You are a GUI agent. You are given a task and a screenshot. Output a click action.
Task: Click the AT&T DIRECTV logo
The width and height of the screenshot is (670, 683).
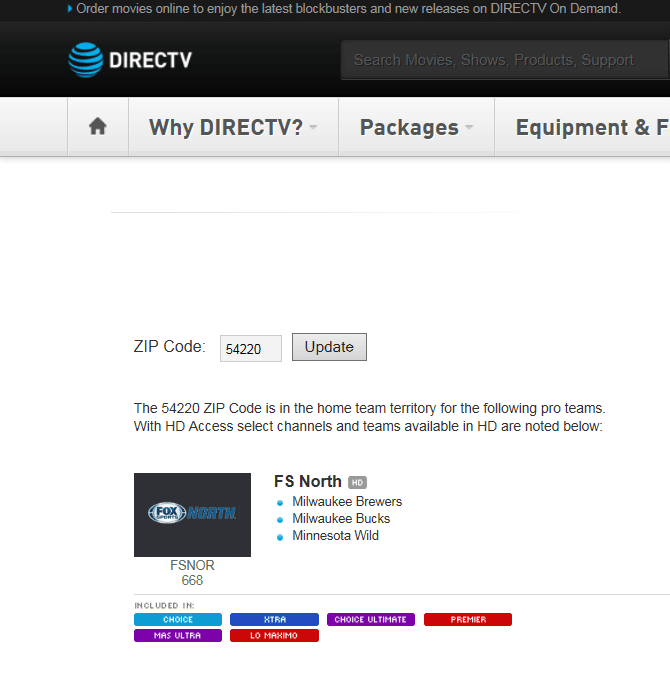(130, 60)
